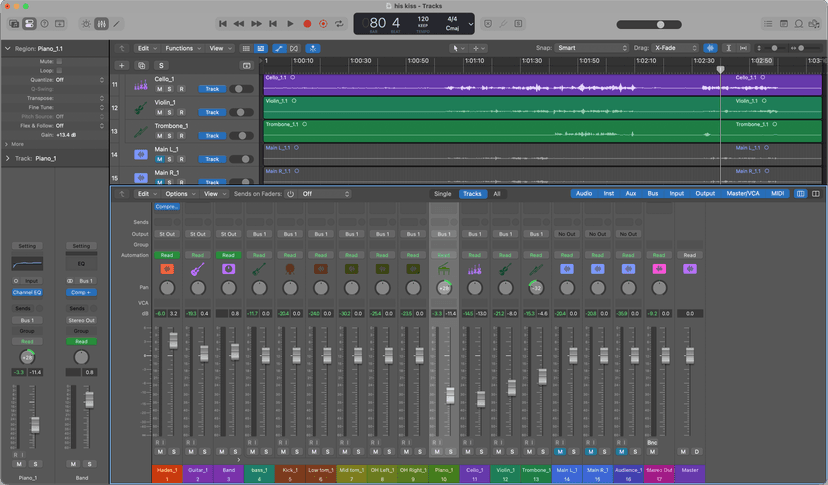The image size is (828, 485).
Task: Toggle Sends on Faders power button
Action: tap(290, 194)
